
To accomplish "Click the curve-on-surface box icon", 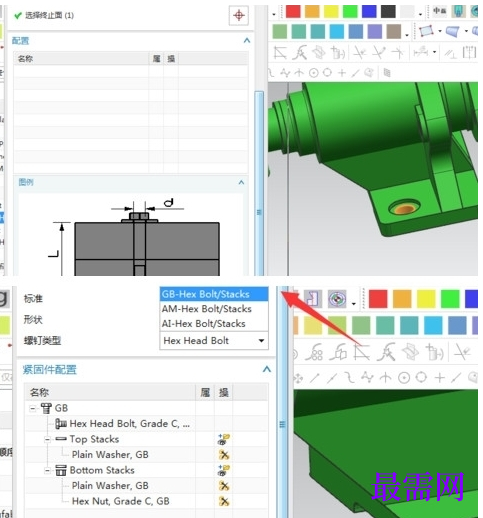I will tap(339, 352).
